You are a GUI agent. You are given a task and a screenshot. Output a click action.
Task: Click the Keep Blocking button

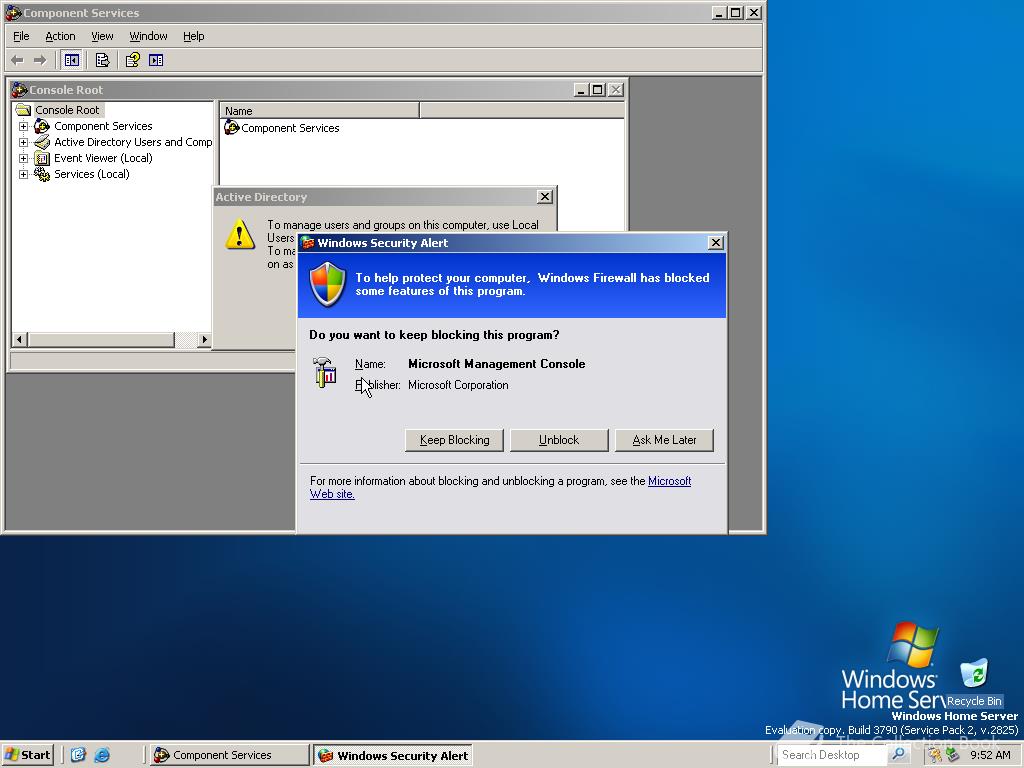(x=455, y=440)
